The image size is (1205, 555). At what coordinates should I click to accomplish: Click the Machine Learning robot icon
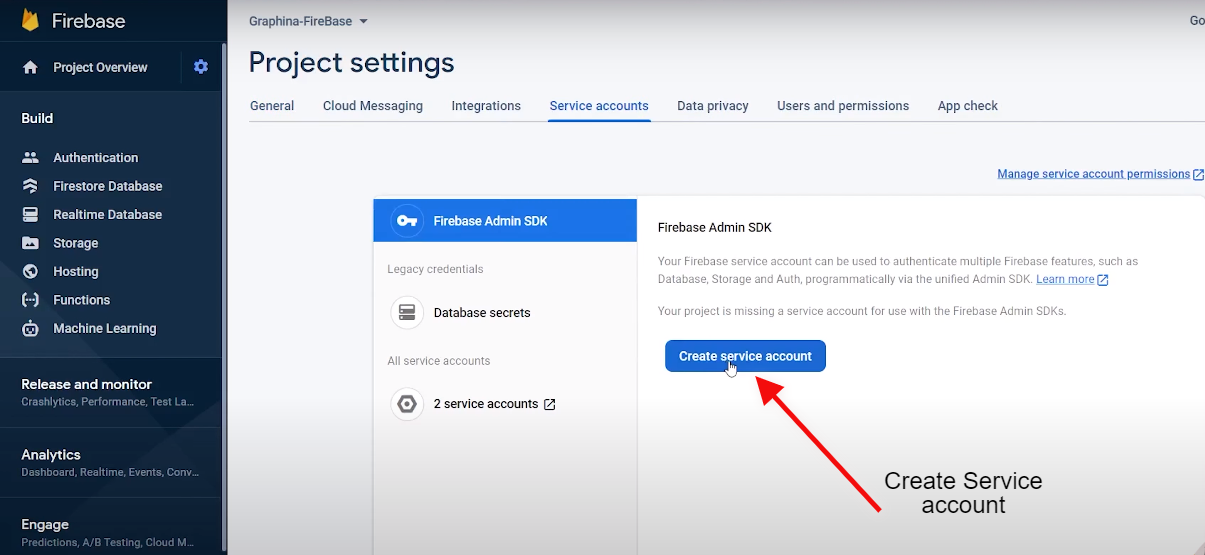pyautogui.click(x=30, y=328)
